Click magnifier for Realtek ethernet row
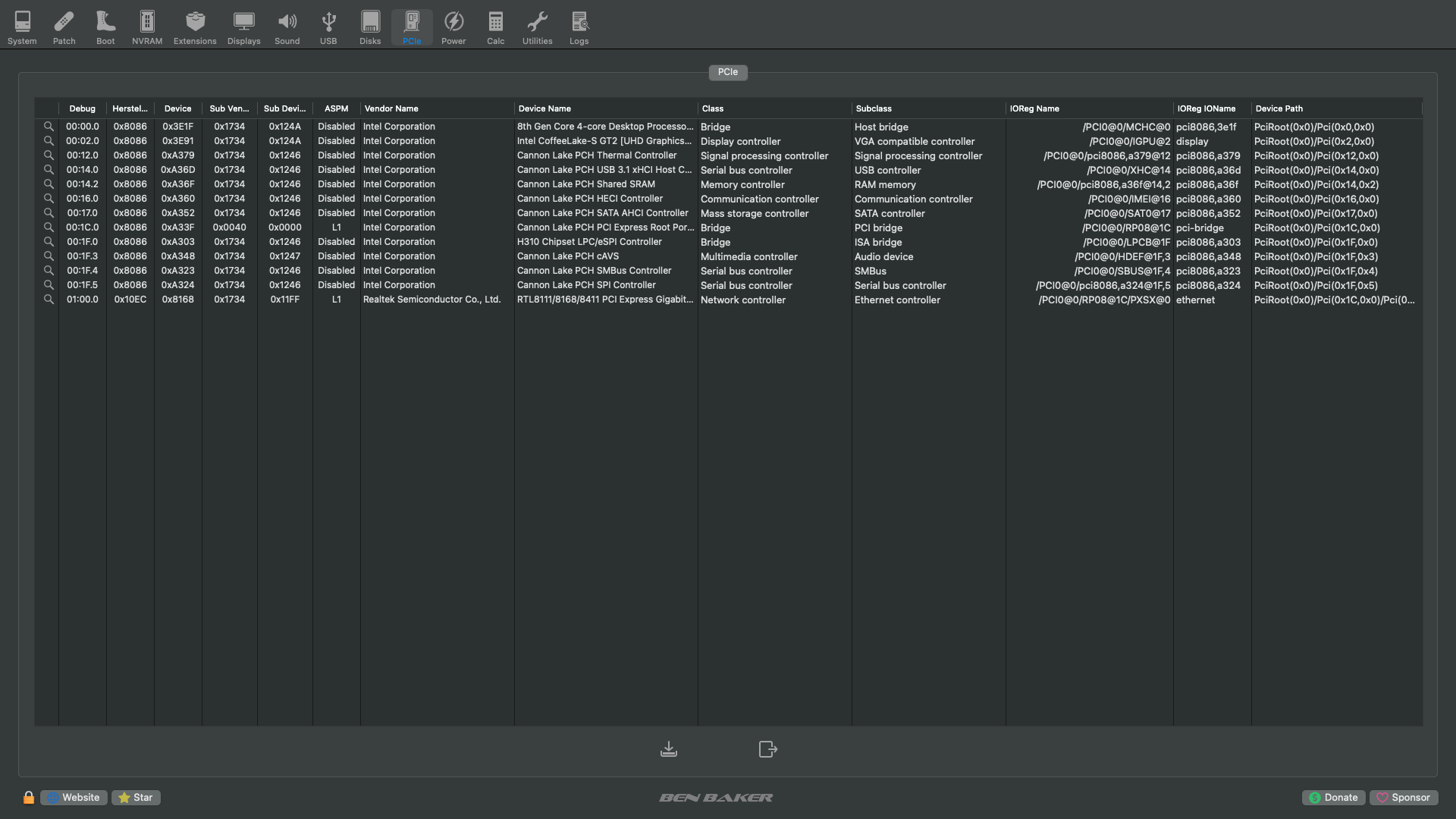Screen dimensions: 1456x819 [49, 300]
